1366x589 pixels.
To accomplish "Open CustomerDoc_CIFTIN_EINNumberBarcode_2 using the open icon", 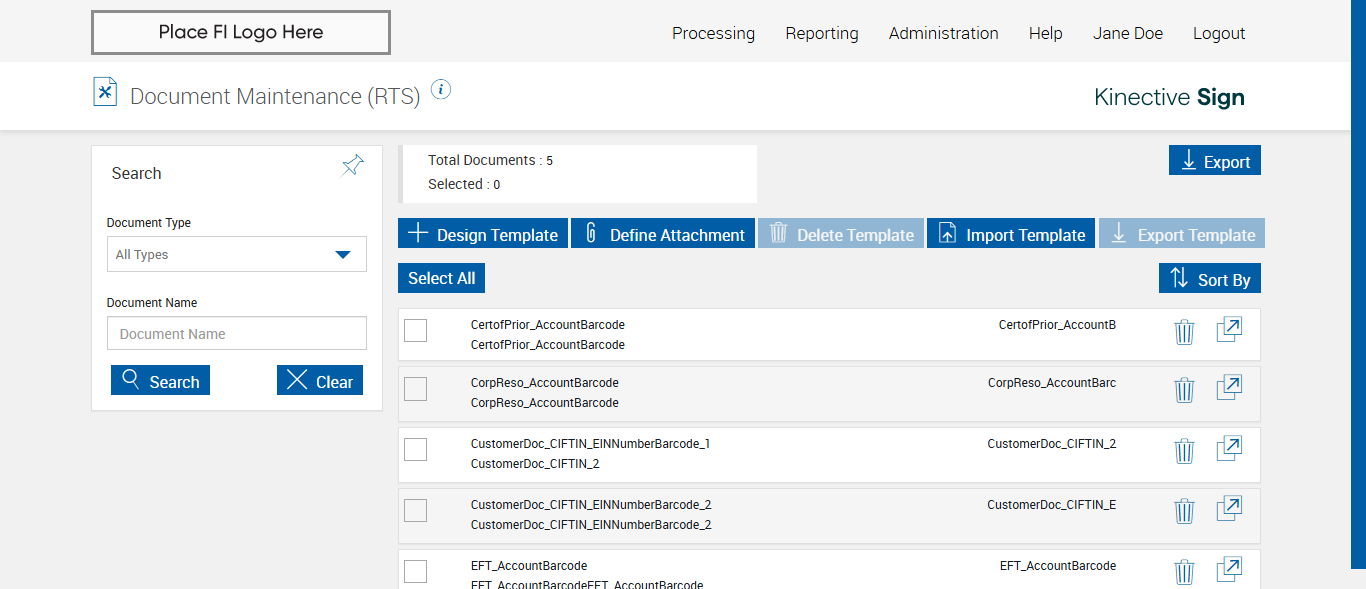I will coord(1229,509).
